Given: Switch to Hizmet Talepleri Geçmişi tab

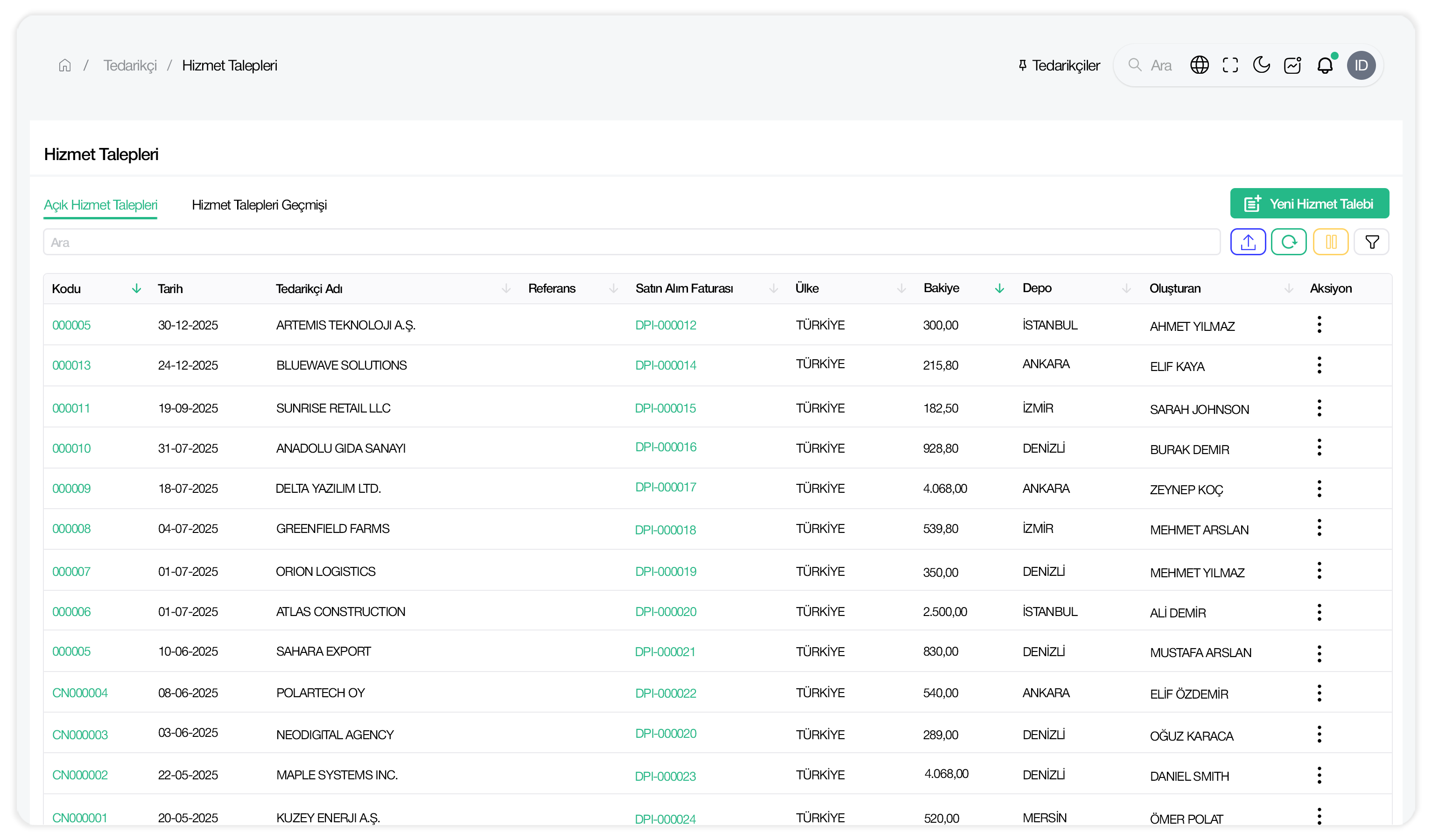Looking at the screenshot, I should (x=259, y=204).
